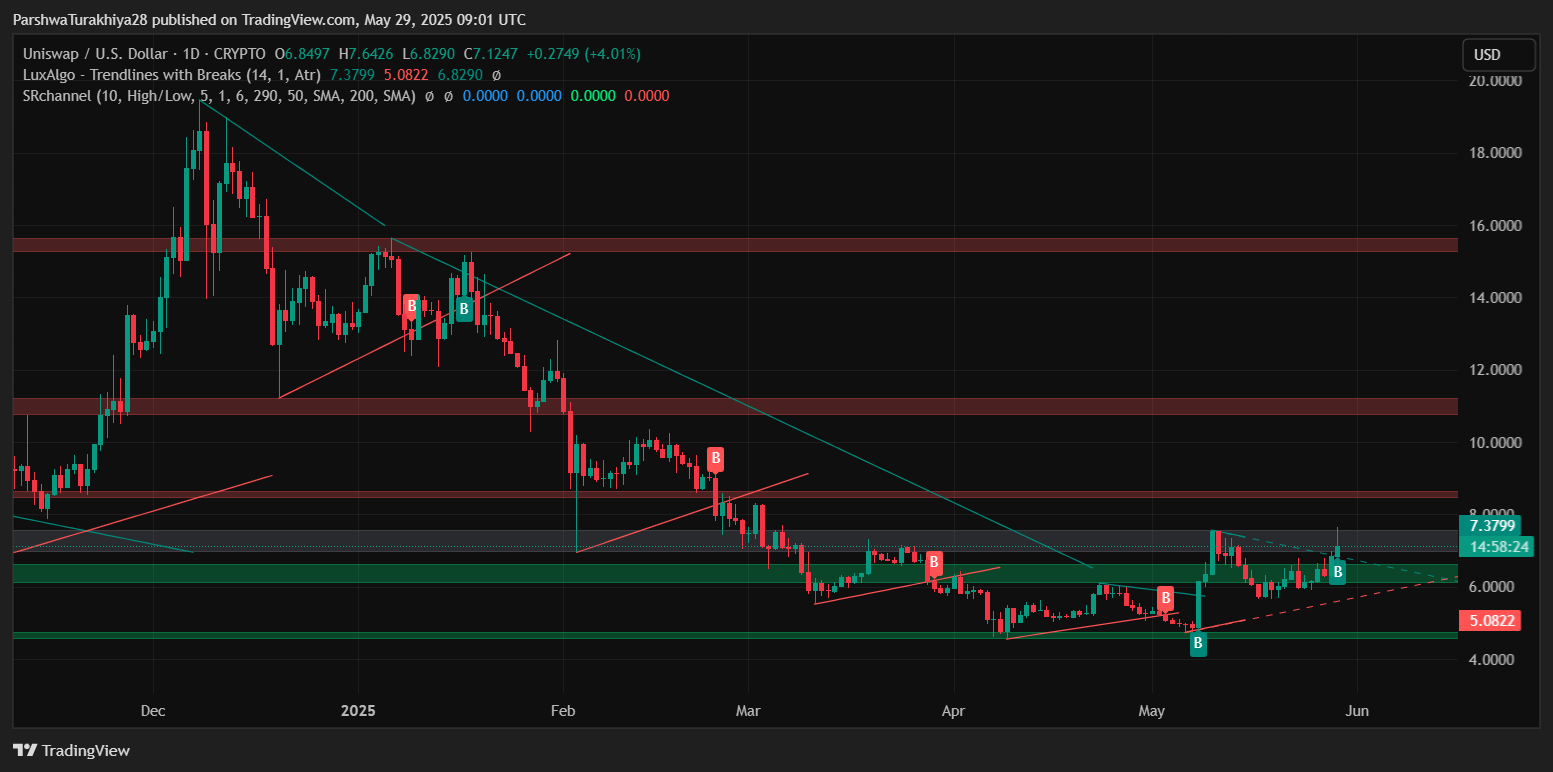
Task: Click the red 5.0822 price axis label
Action: coord(1489,621)
